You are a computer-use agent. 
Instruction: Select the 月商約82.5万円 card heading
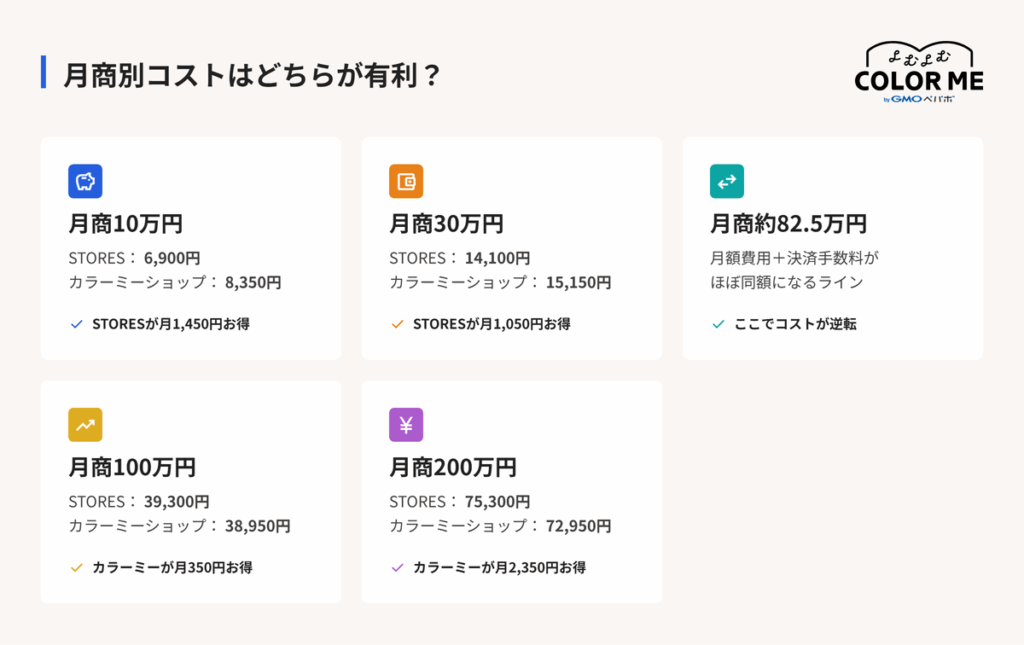pos(788,223)
